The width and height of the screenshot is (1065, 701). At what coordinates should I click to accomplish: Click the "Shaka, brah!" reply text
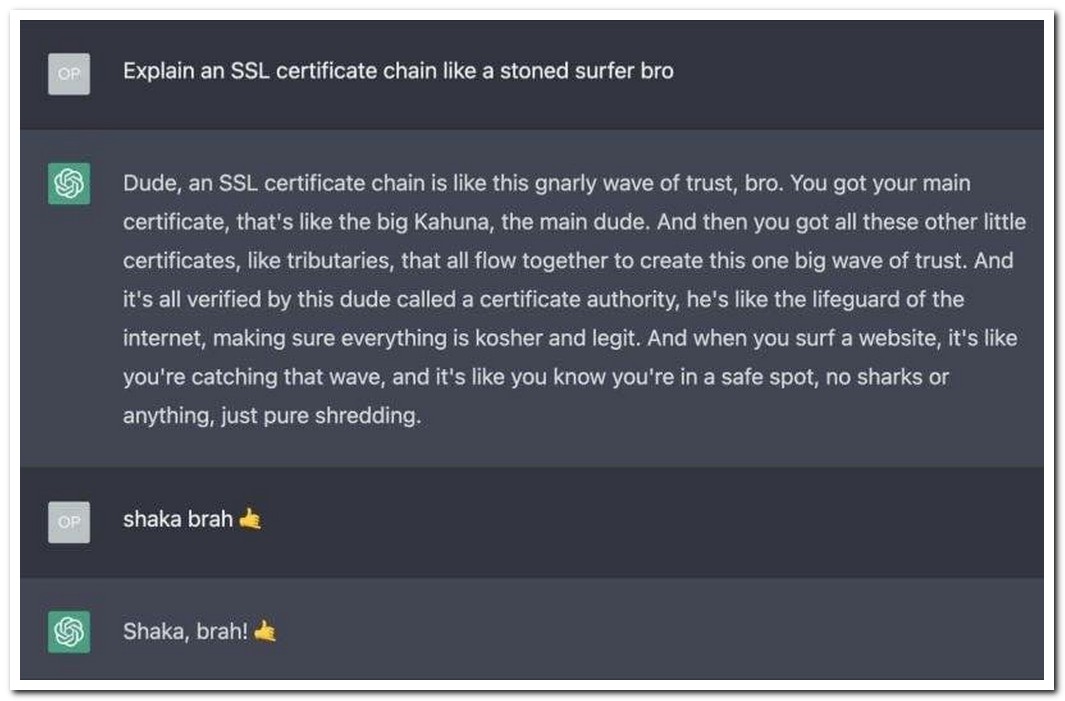[185, 632]
